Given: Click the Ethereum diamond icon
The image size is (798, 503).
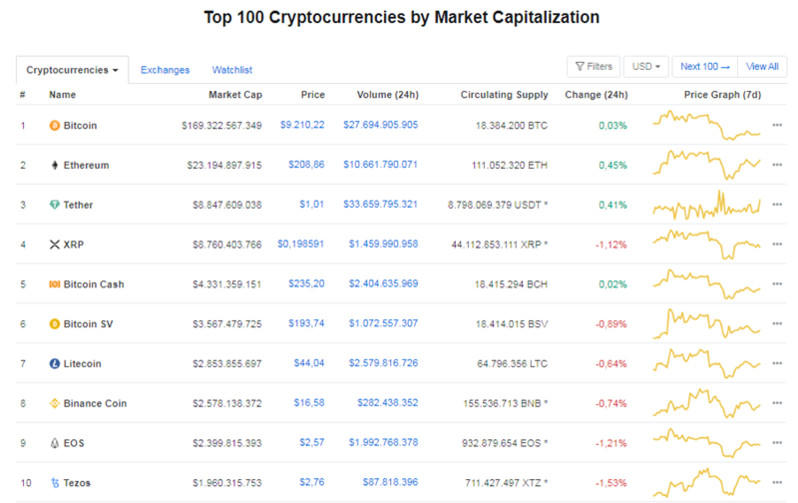Looking at the screenshot, I should [54, 165].
